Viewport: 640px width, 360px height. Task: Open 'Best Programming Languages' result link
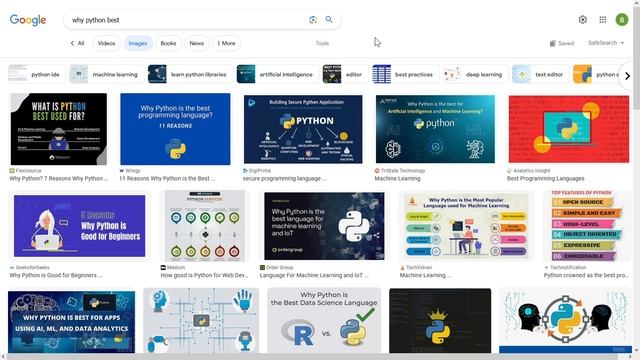pyautogui.click(x=545, y=178)
